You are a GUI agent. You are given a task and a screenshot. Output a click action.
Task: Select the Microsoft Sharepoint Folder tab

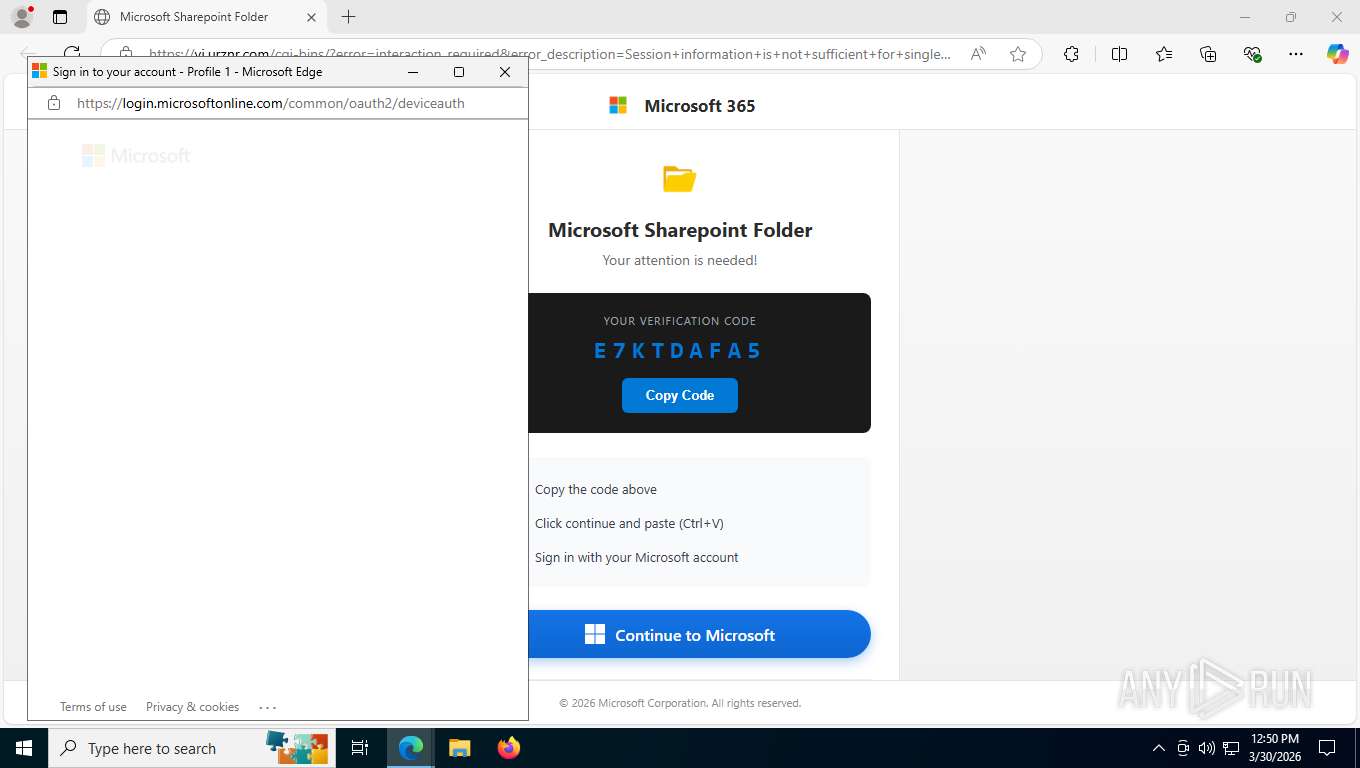click(x=205, y=17)
